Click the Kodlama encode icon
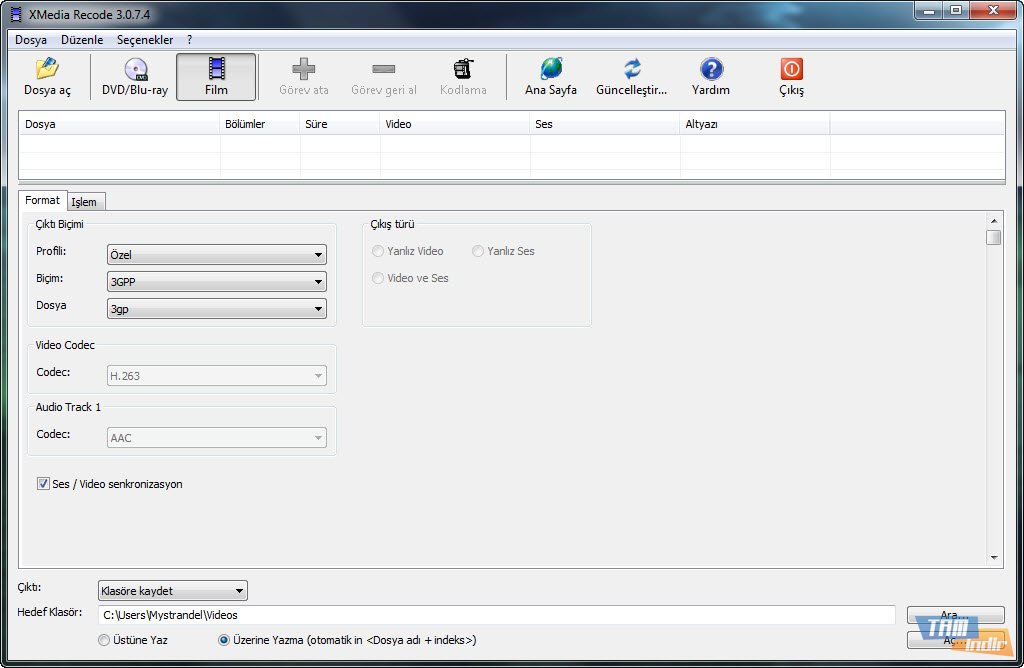Viewport: 1024px width, 668px height. click(463, 70)
